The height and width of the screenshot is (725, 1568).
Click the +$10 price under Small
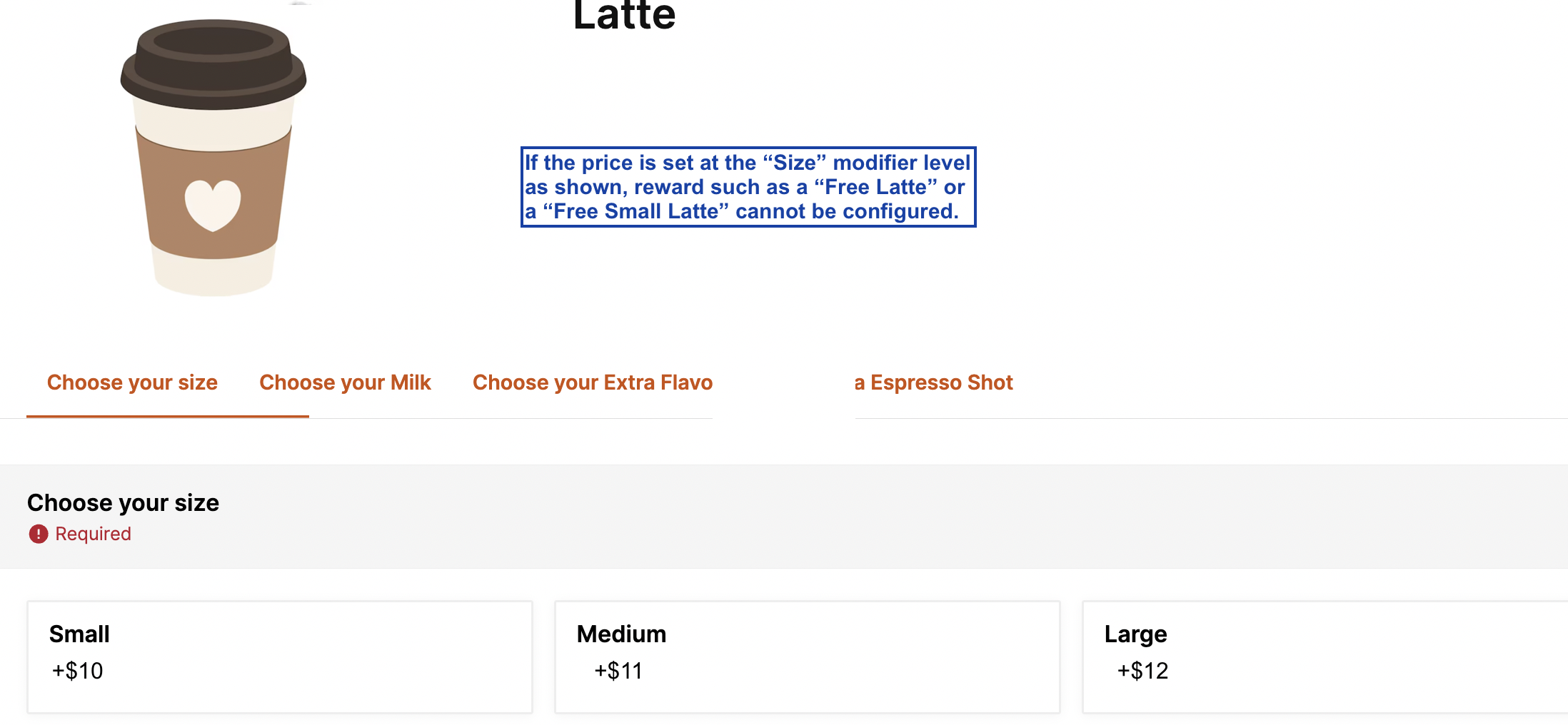tap(77, 671)
